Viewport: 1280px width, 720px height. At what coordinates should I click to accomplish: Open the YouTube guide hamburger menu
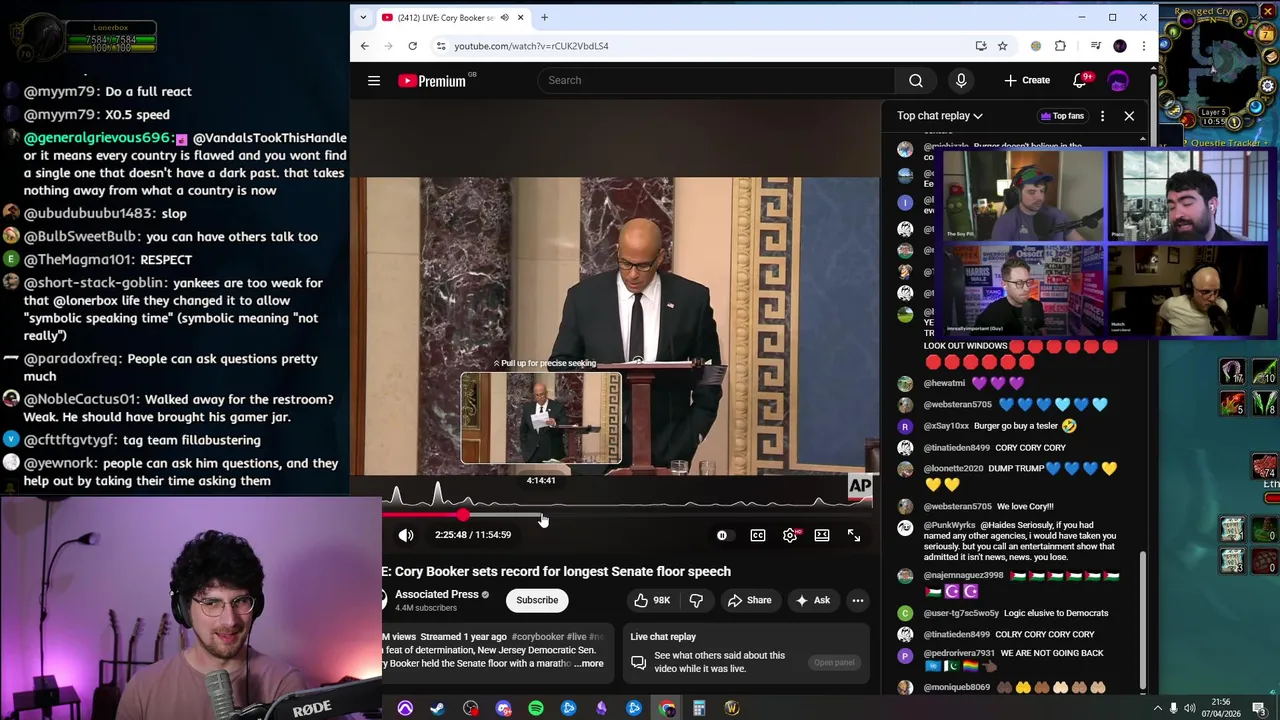[374, 81]
